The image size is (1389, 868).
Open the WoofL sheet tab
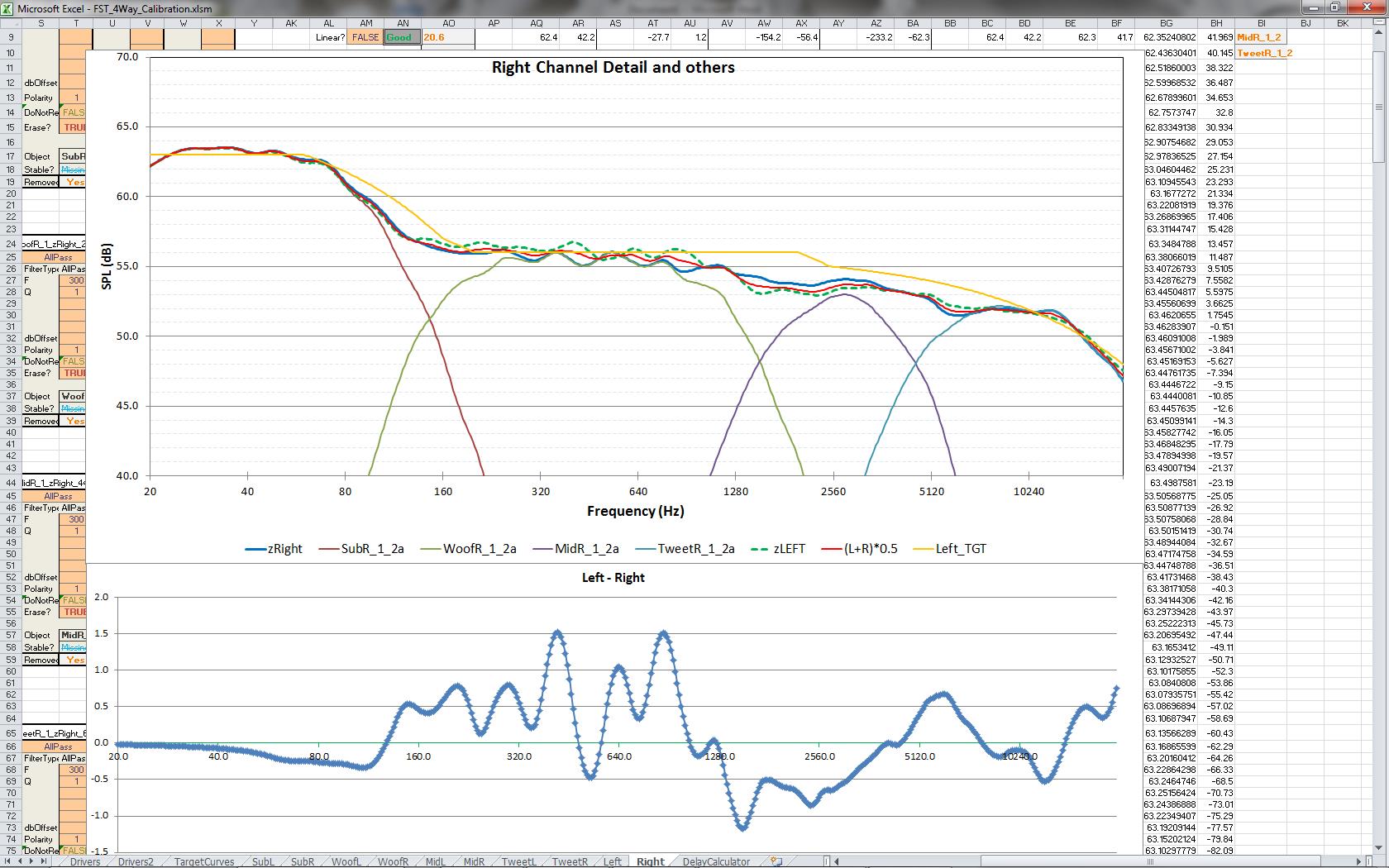tap(346, 861)
